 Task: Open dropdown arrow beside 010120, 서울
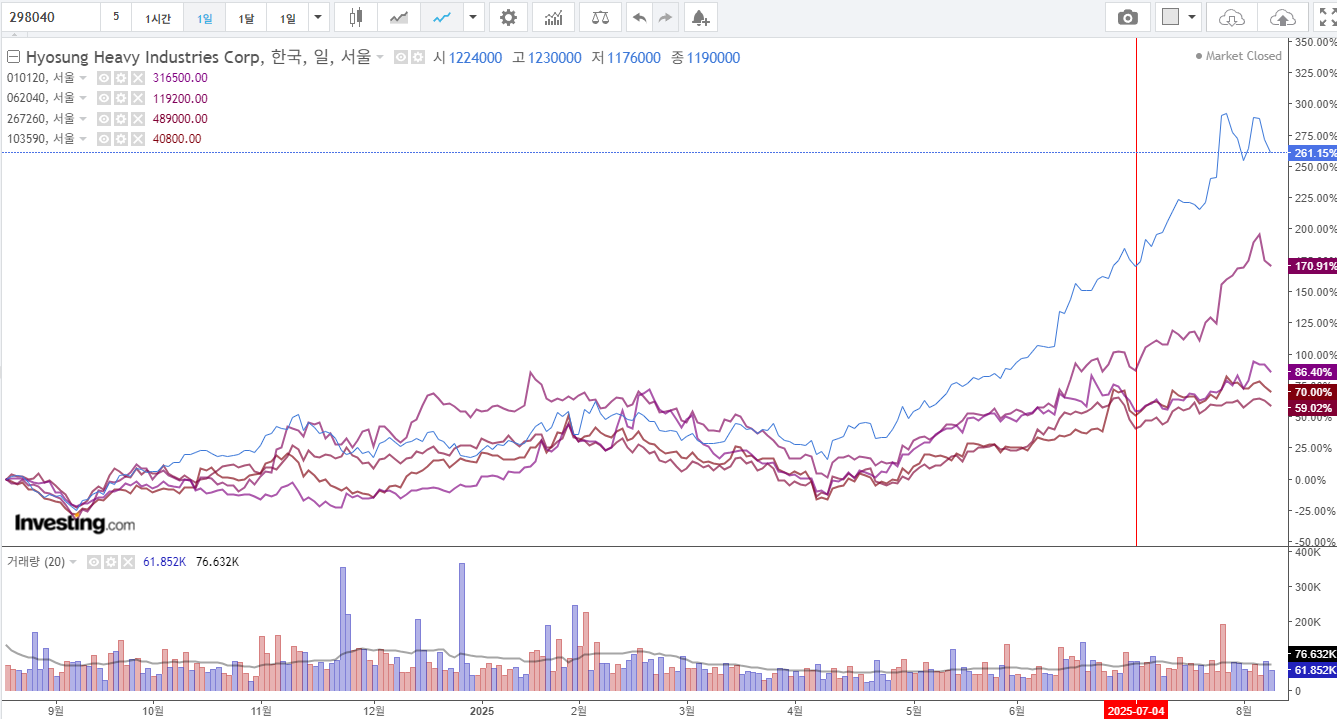coord(84,78)
